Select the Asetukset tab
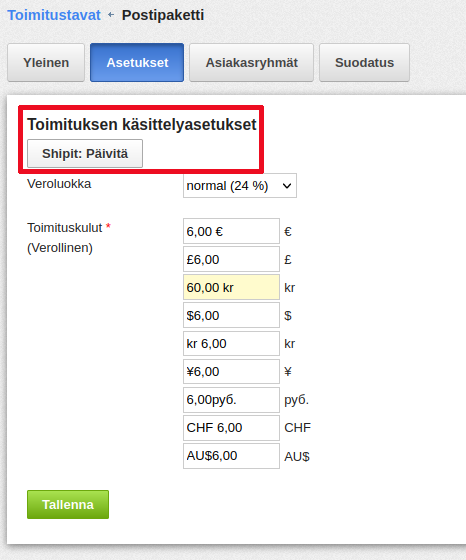The width and height of the screenshot is (466, 560). coord(137,62)
